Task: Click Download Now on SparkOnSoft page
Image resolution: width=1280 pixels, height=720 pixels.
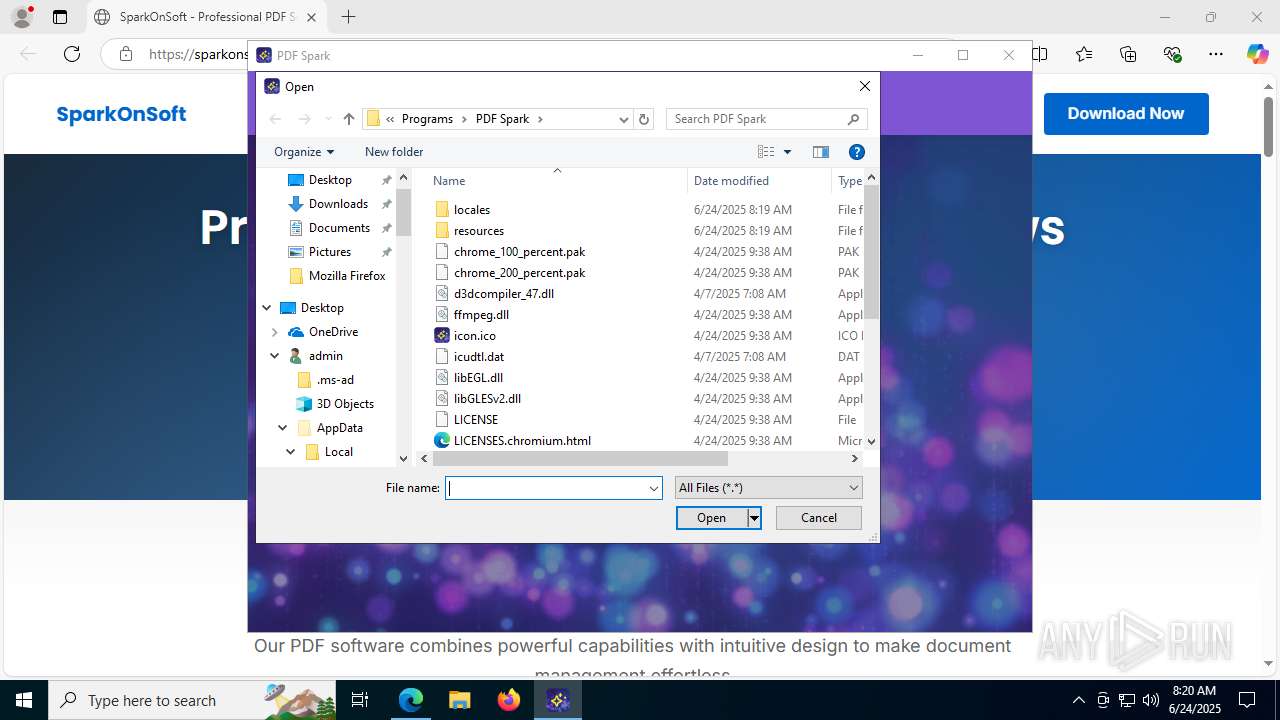Action: click(1126, 114)
